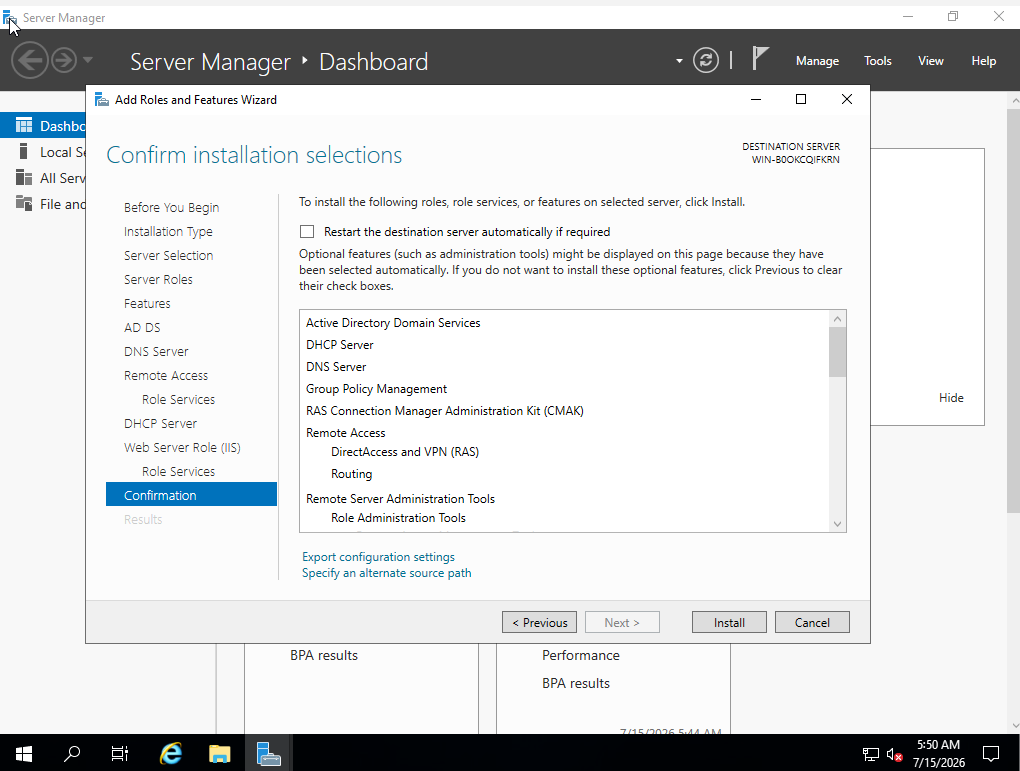Click Active Directory Domain Services entry
The height and width of the screenshot is (771, 1020).
click(393, 323)
